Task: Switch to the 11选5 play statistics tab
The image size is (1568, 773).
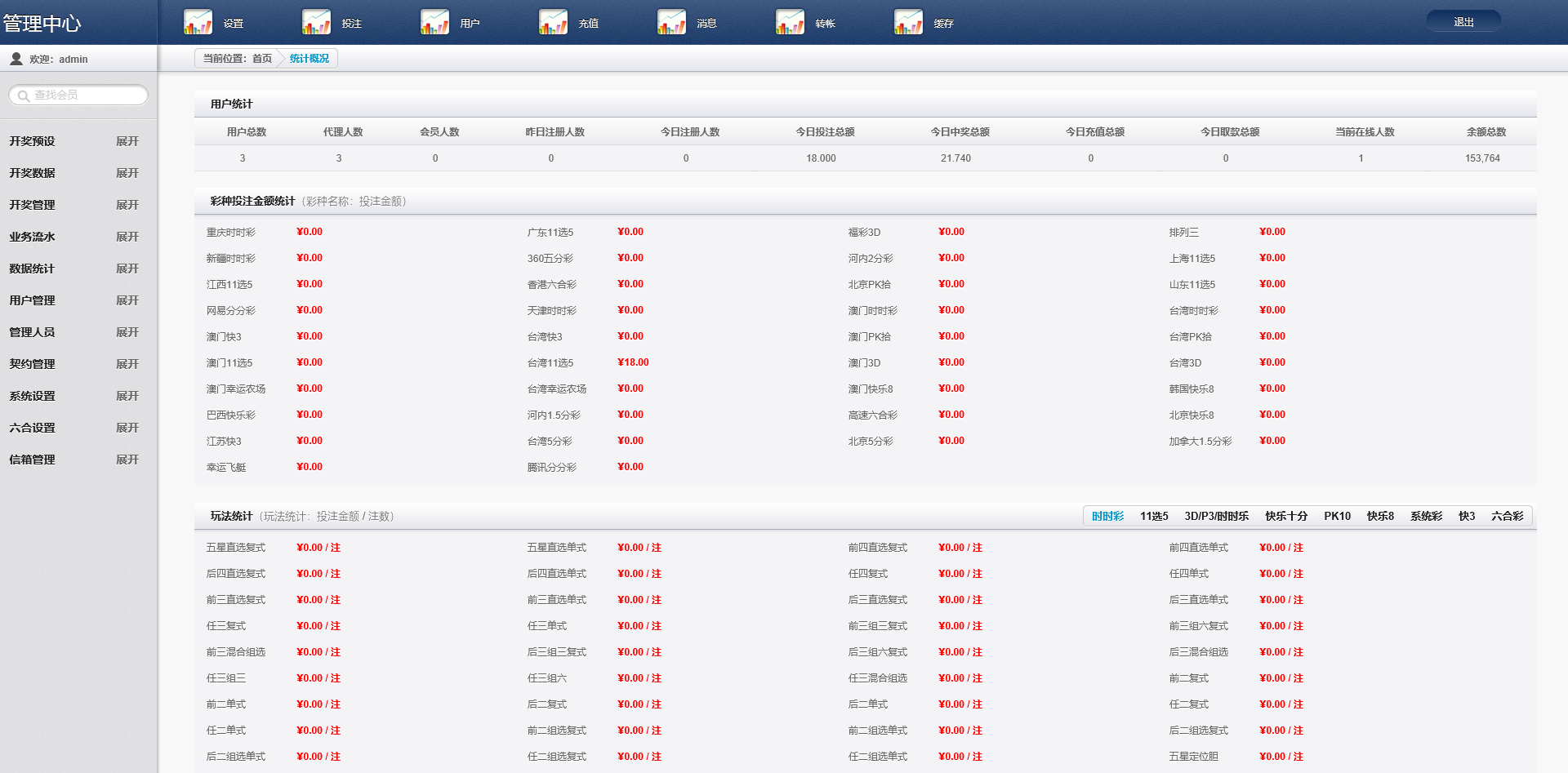Action: click(x=1154, y=516)
